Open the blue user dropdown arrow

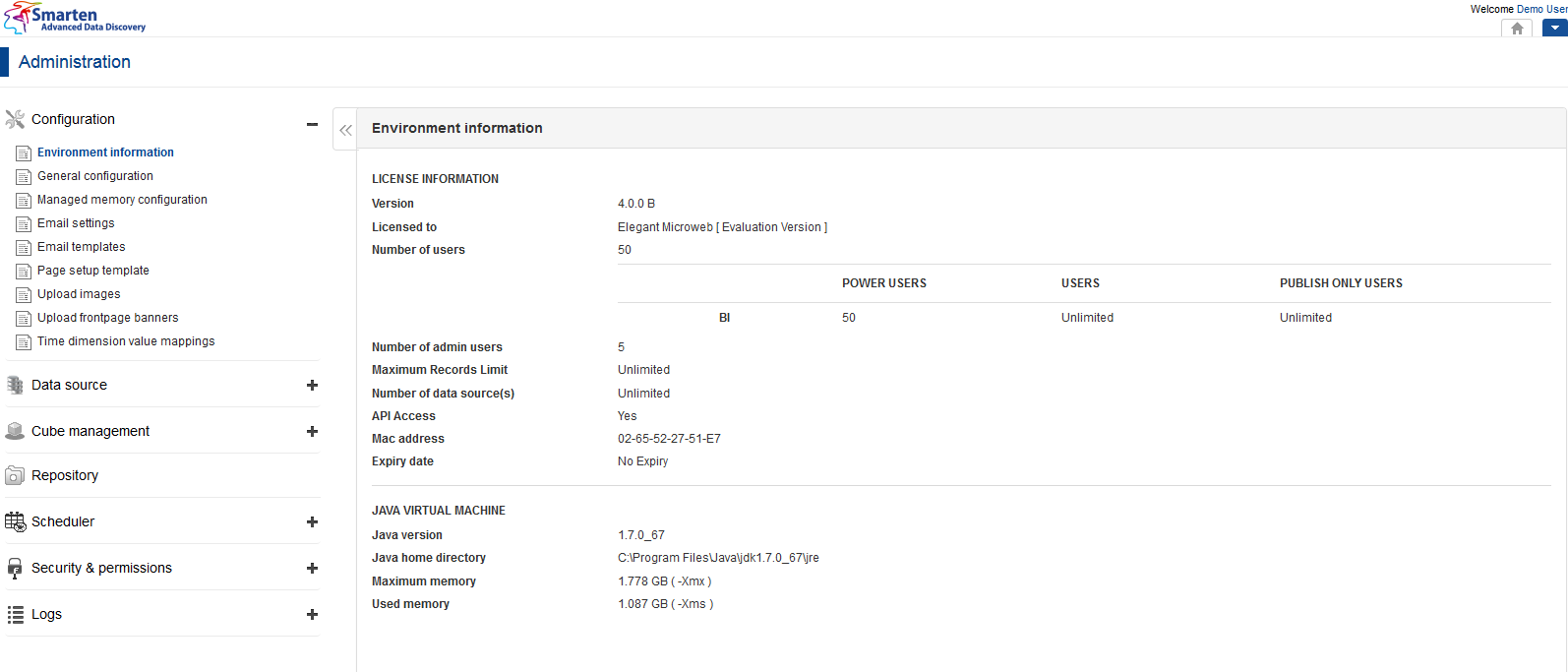point(1554,29)
